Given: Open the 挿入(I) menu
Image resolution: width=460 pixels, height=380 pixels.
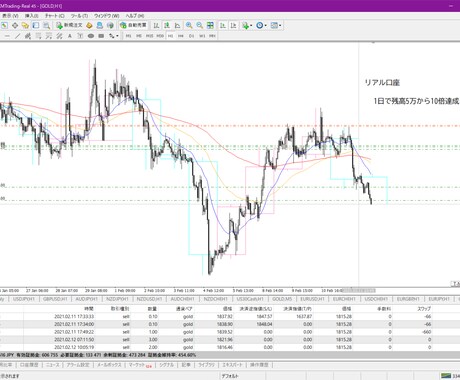Looking at the screenshot, I should click(32, 16).
